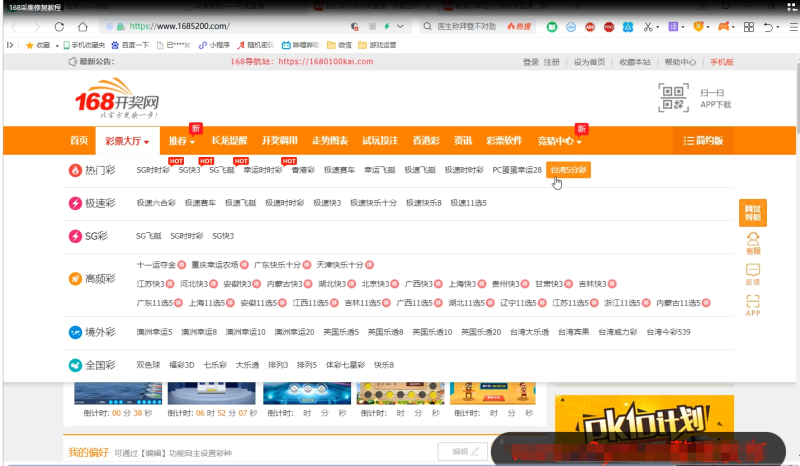Viewport: 800px width, 466px height.
Task: Click the lightning speed-mode icon in address bar
Action: pos(387,26)
